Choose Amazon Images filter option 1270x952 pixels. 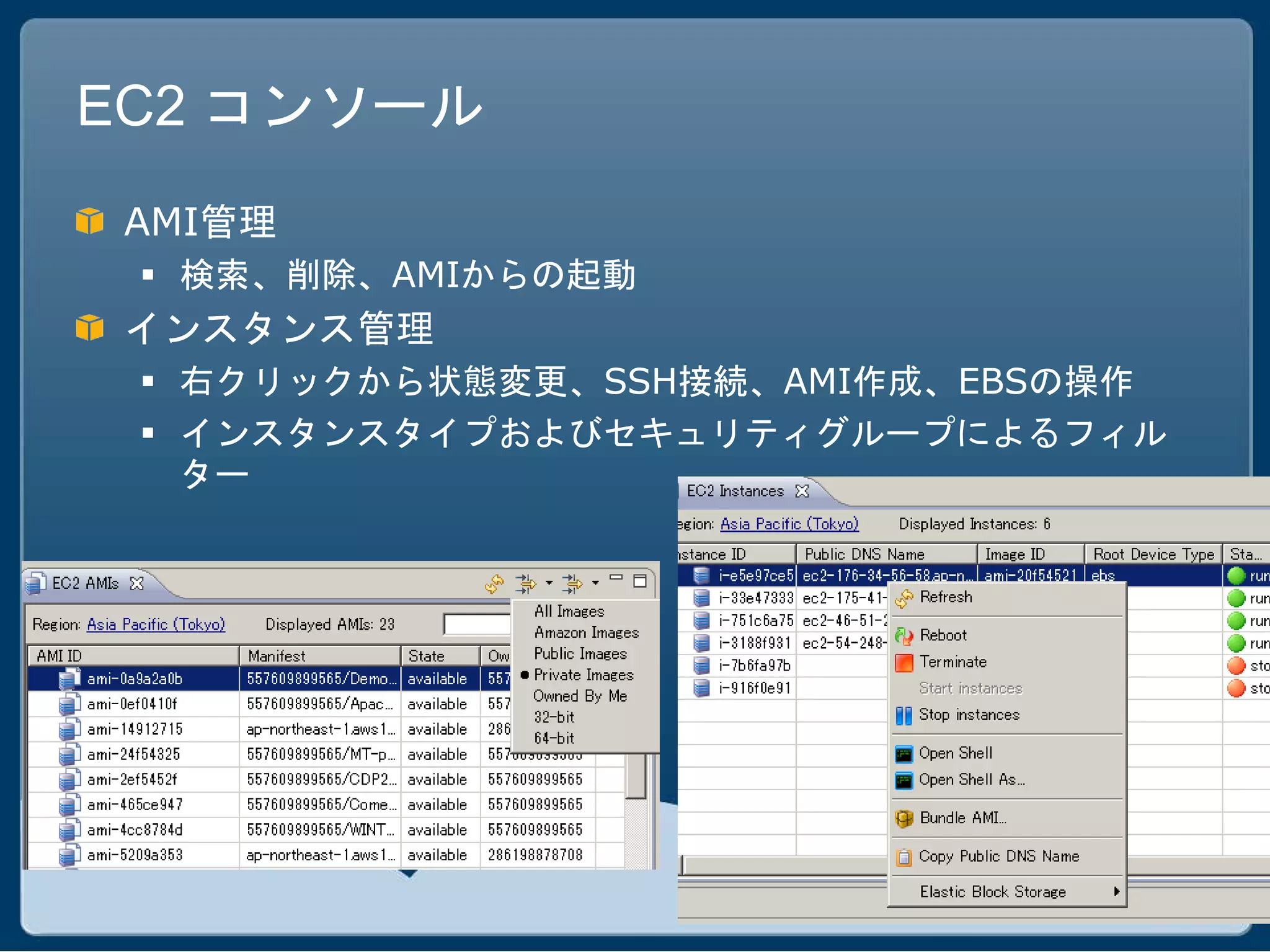(x=587, y=632)
